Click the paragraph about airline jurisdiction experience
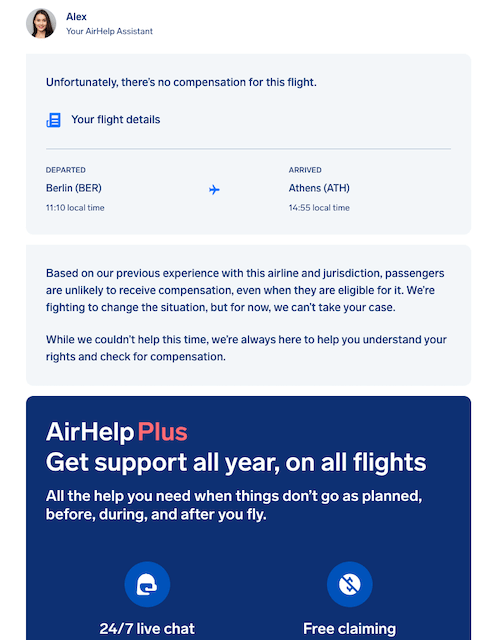The width and height of the screenshot is (482, 640). pos(245,290)
